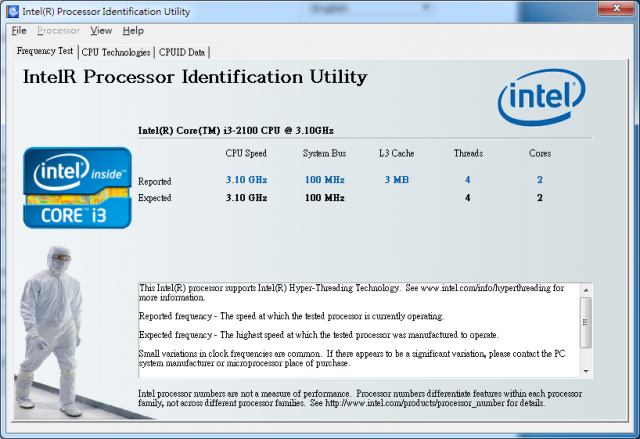Click the Reported row label

click(x=155, y=181)
